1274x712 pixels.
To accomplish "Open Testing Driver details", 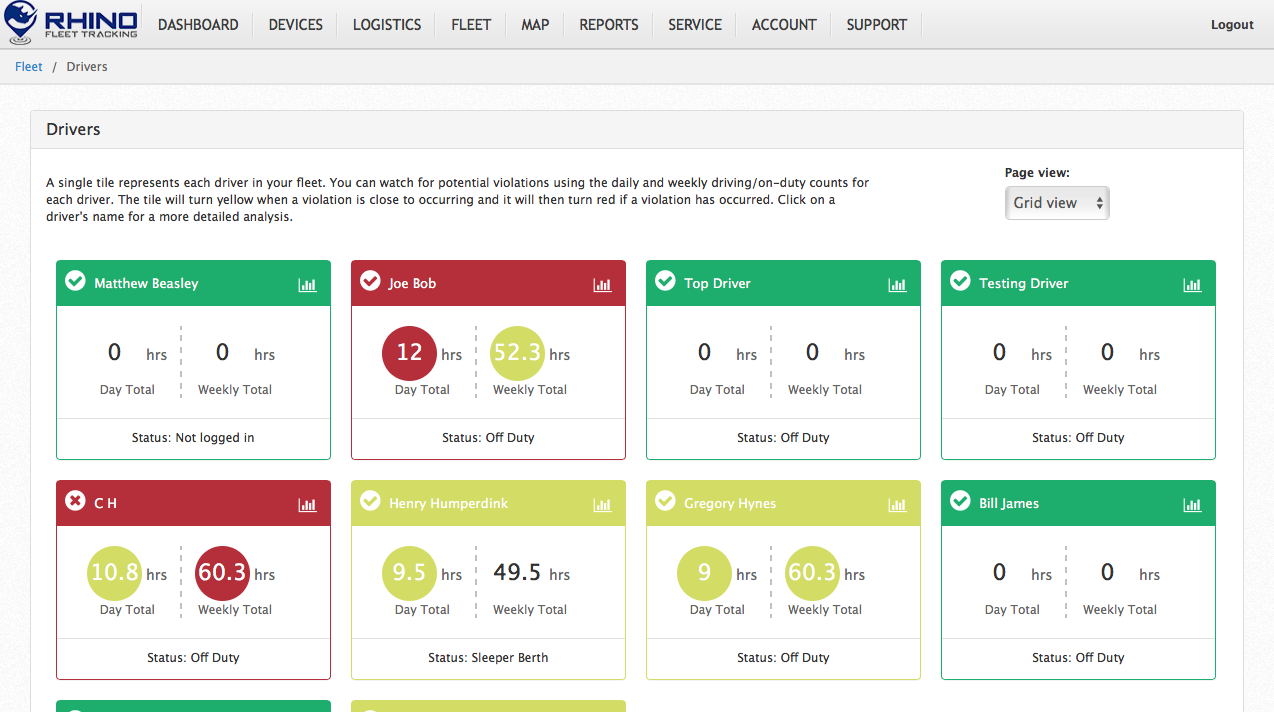I will tap(1024, 284).
